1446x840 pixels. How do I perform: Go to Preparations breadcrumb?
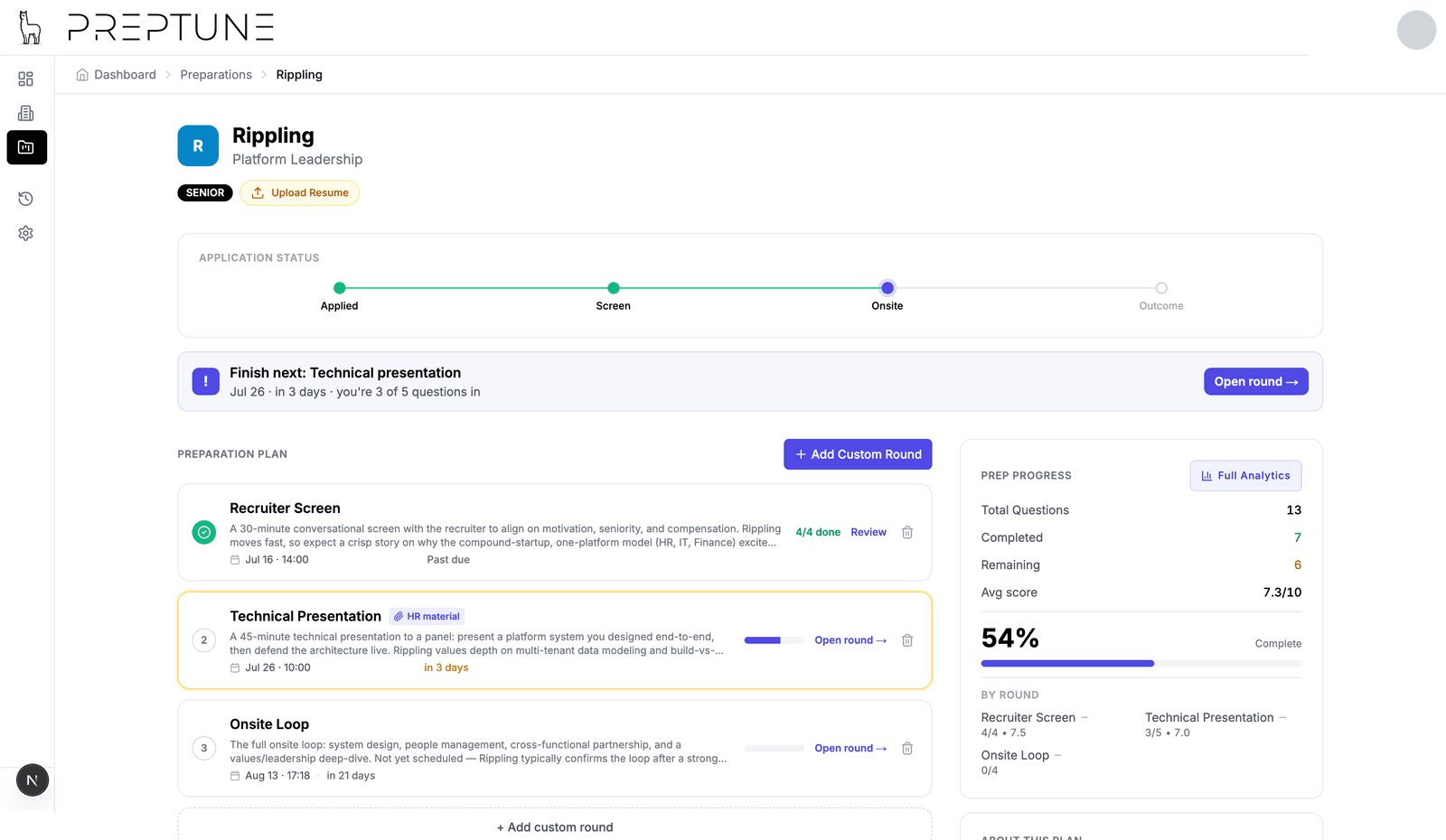pos(216,75)
